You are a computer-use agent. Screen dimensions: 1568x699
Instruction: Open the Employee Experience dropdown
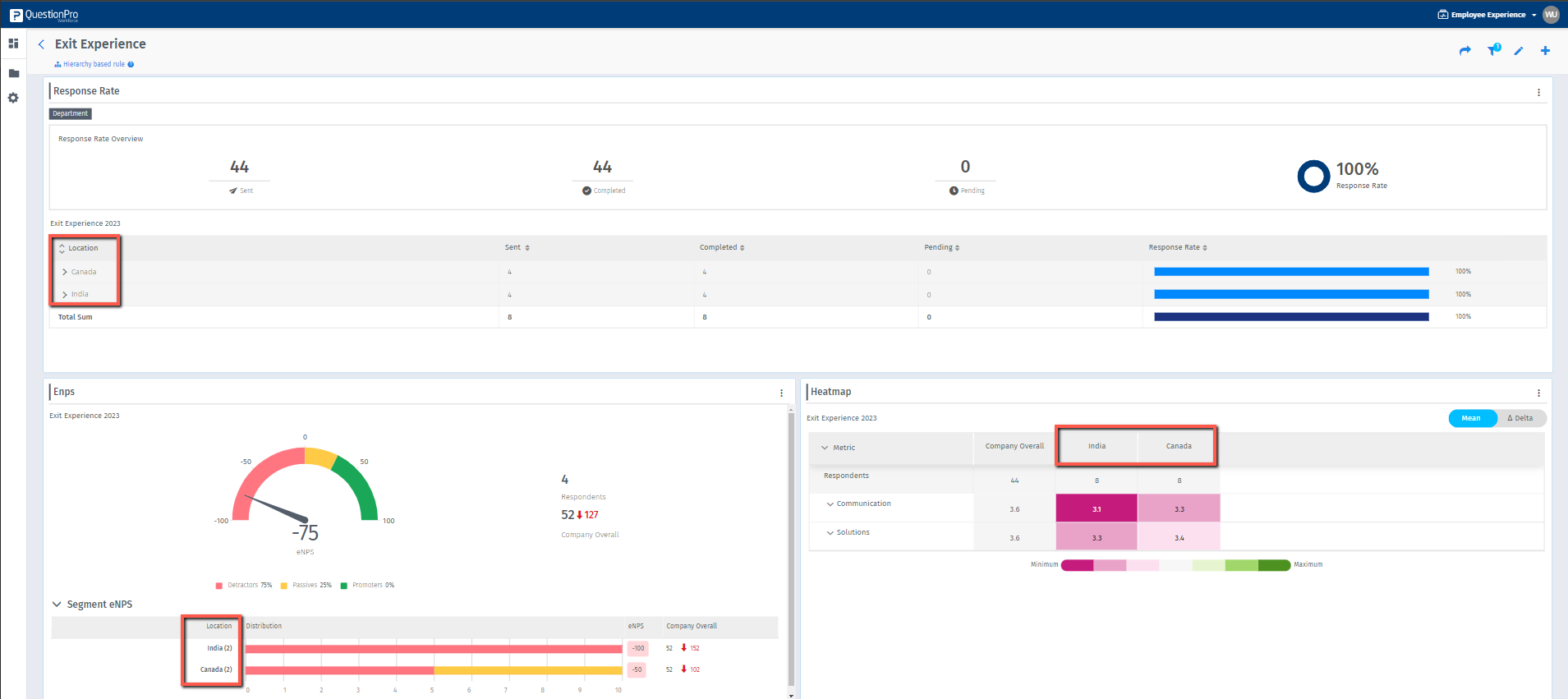pyautogui.click(x=1488, y=15)
